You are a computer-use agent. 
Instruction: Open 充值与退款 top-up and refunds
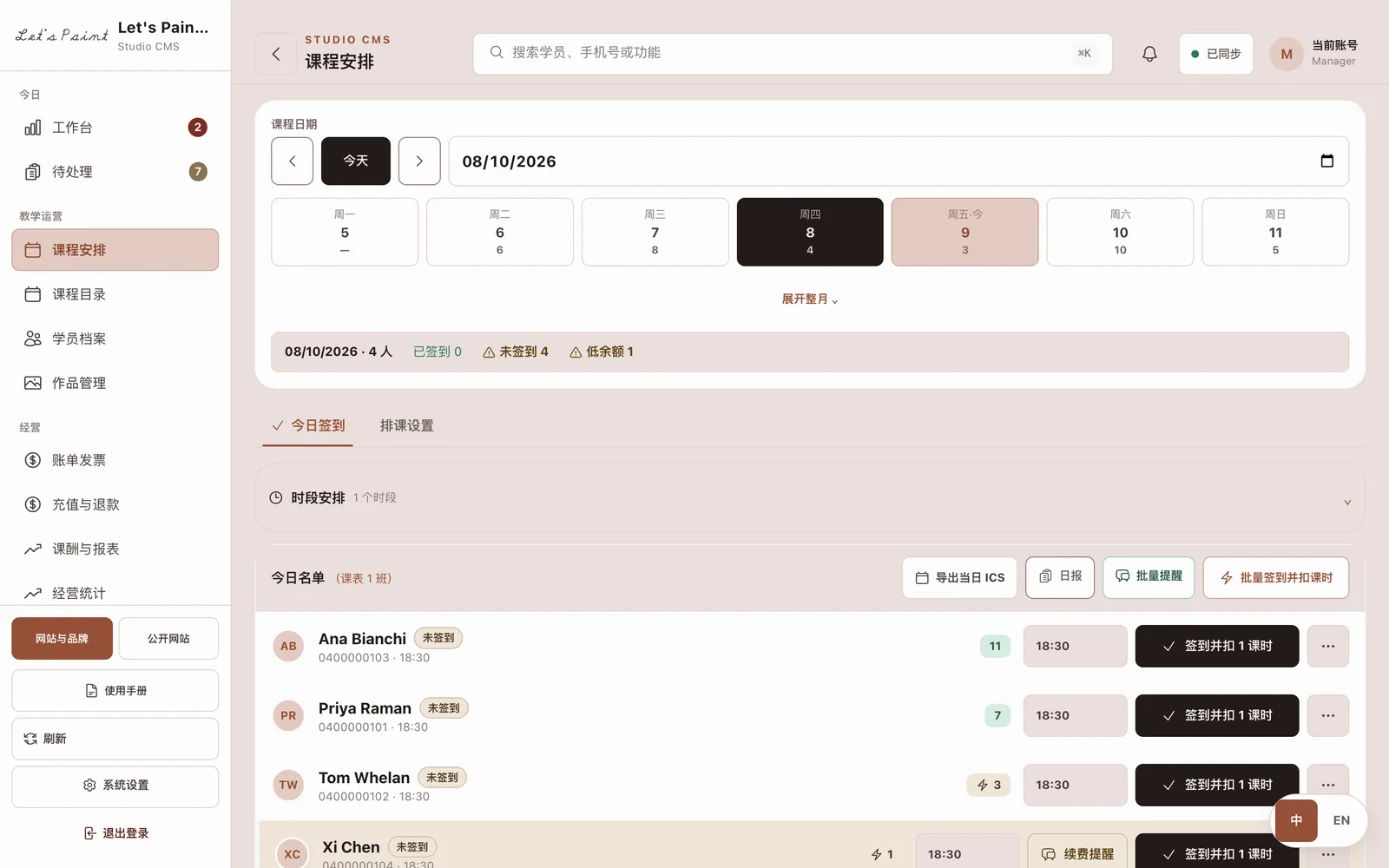[x=115, y=504]
